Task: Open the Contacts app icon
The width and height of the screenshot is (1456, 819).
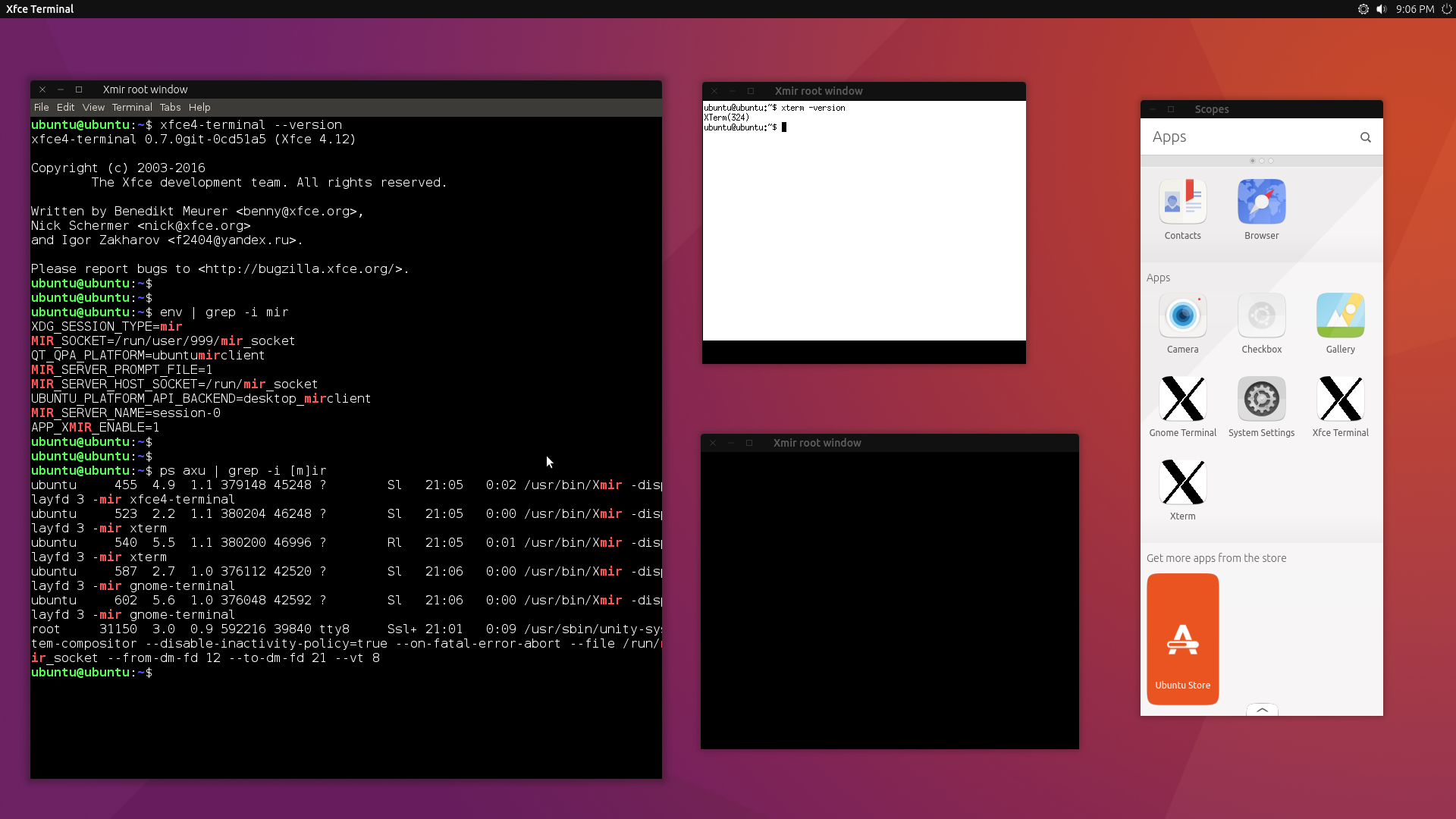Action: tap(1182, 202)
